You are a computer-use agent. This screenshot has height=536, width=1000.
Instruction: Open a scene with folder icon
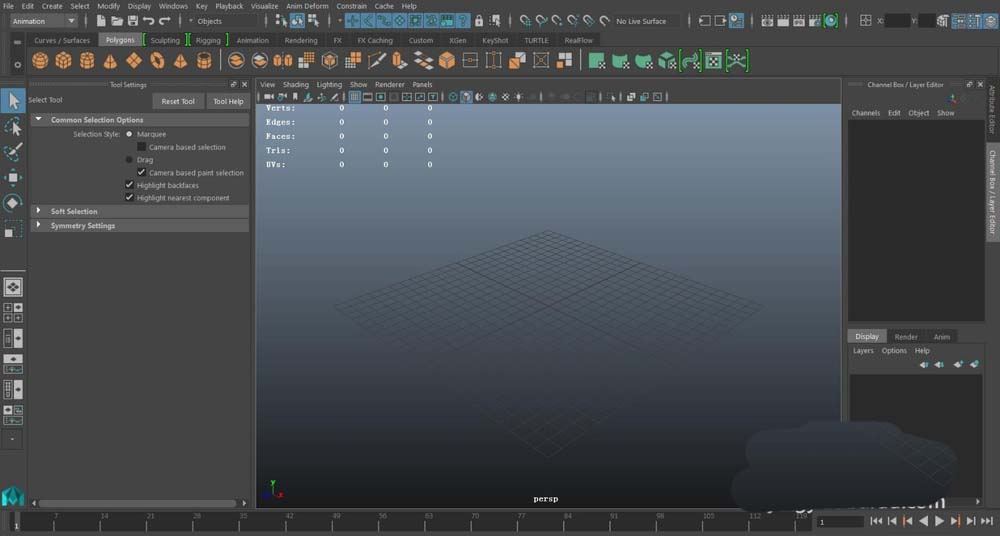[x=117, y=21]
